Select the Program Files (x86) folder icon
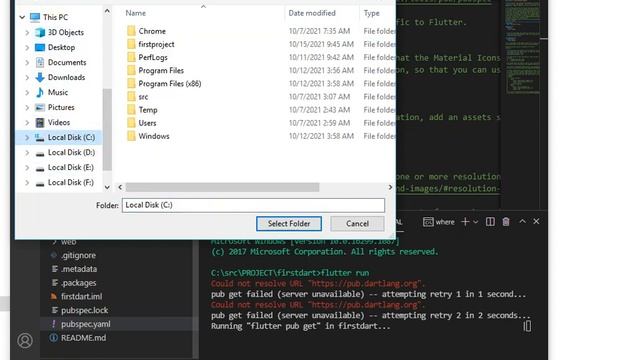640x360 pixels. point(131,83)
